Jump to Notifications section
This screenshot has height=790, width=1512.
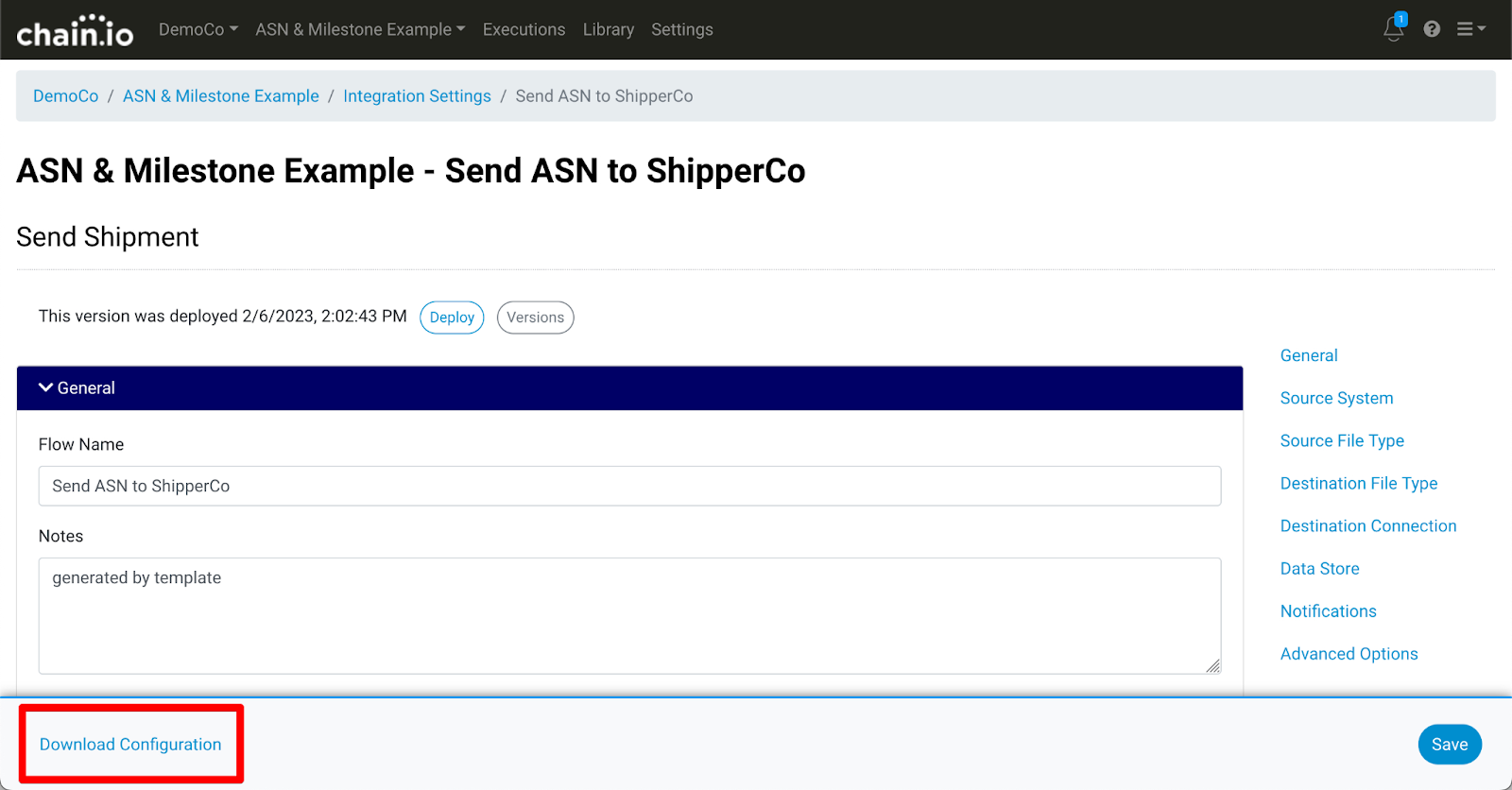[1328, 610]
